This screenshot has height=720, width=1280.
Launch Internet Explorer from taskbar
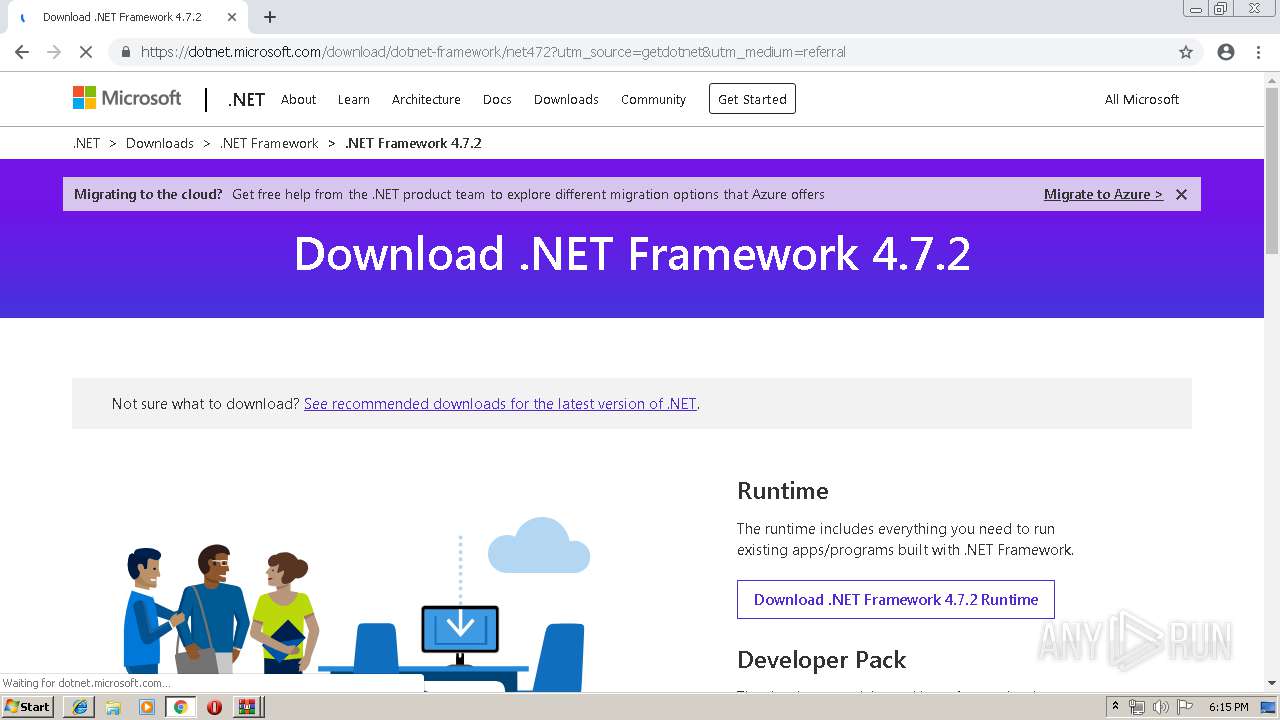coord(79,707)
